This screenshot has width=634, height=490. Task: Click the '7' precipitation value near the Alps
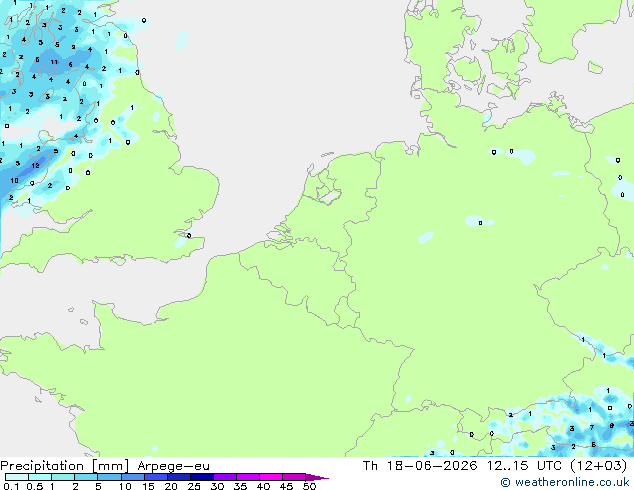592,427
